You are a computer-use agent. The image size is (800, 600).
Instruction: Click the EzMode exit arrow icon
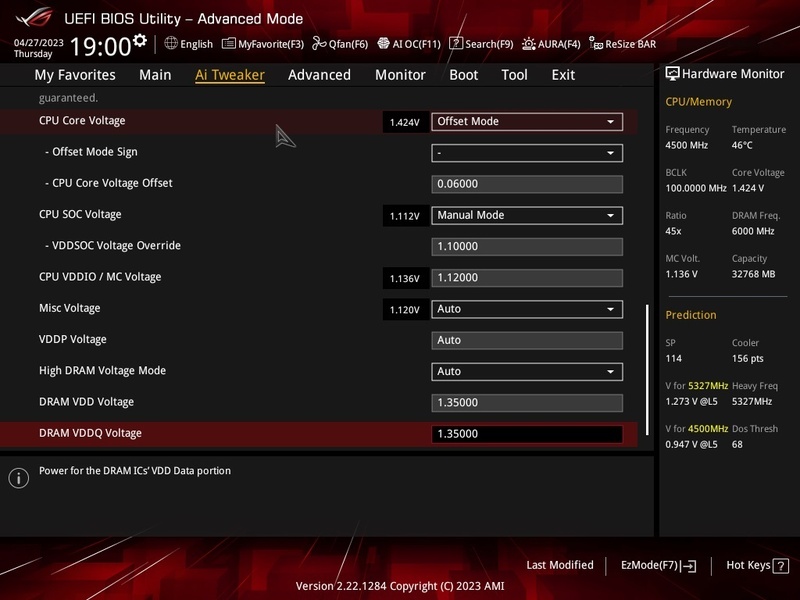tap(689, 566)
